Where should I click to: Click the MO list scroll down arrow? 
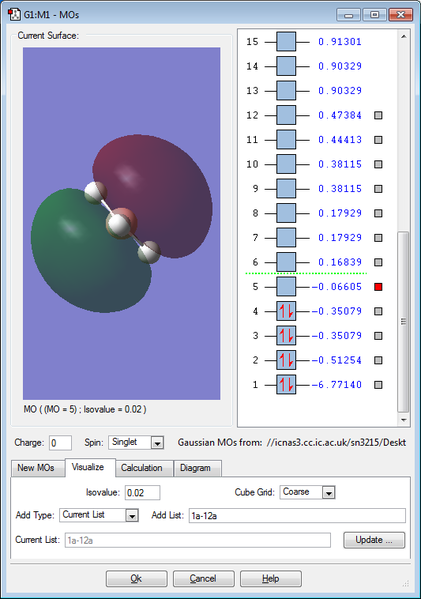click(x=403, y=419)
